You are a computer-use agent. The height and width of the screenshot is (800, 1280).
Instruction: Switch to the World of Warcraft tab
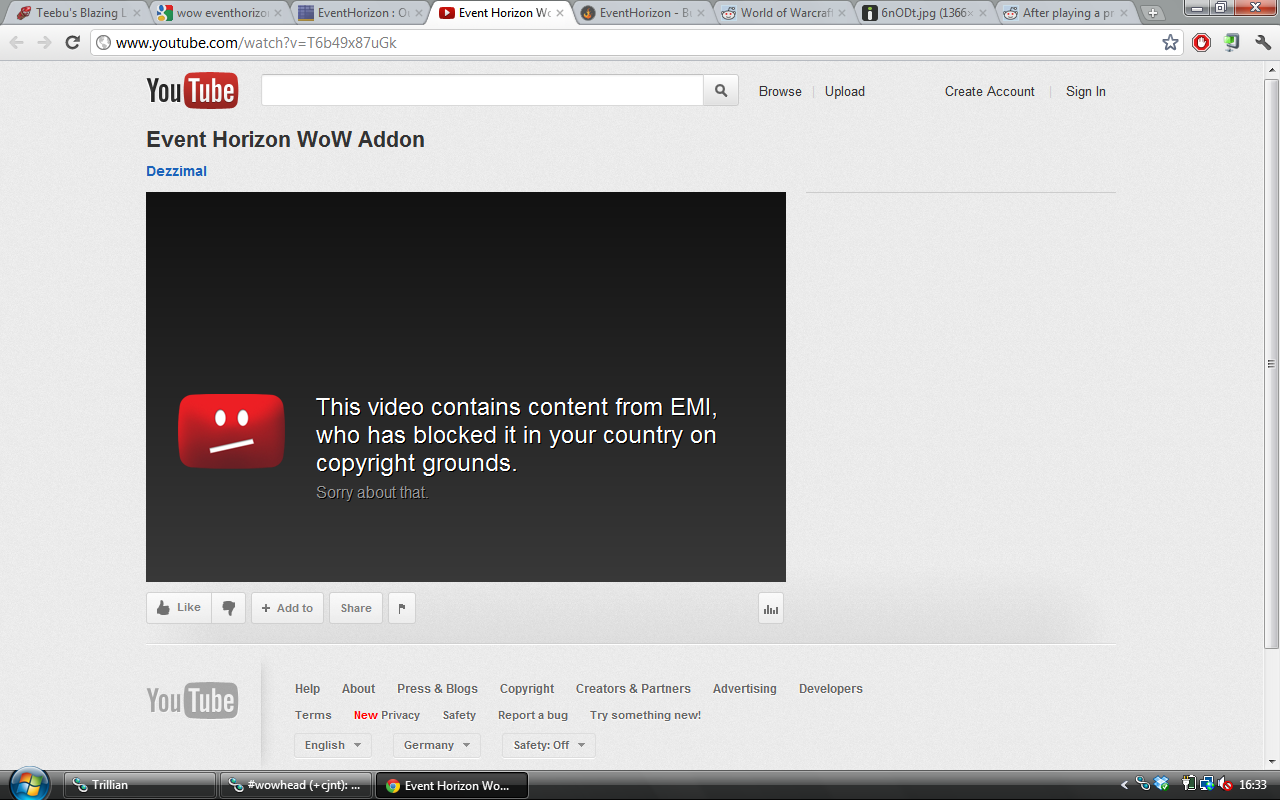785,14
